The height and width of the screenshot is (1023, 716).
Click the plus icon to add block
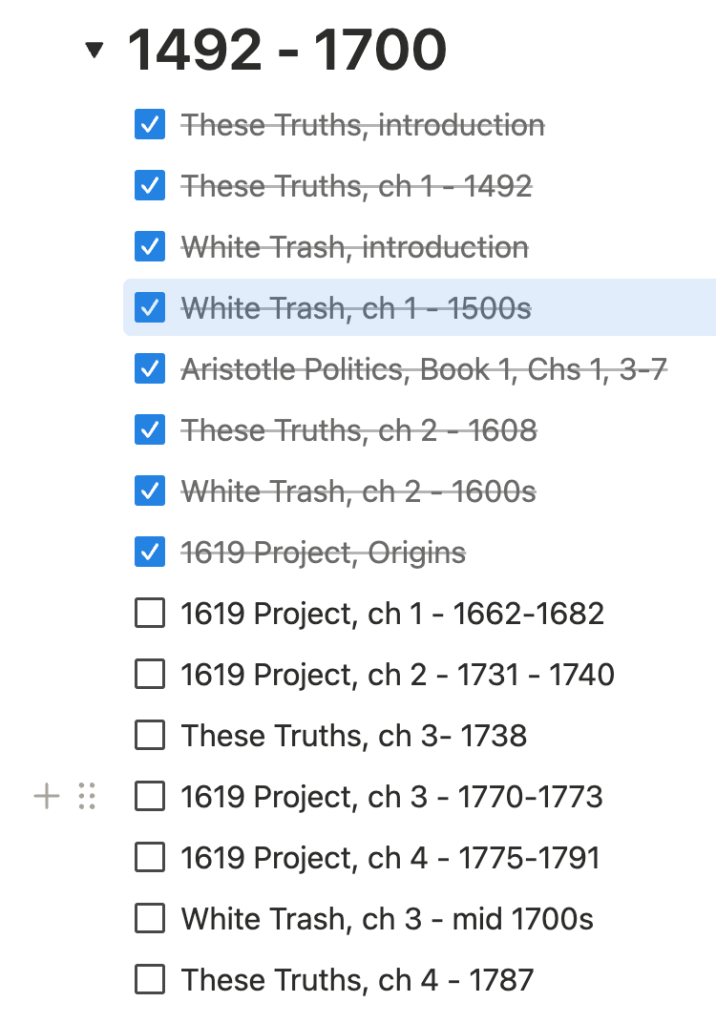pos(47,796)
